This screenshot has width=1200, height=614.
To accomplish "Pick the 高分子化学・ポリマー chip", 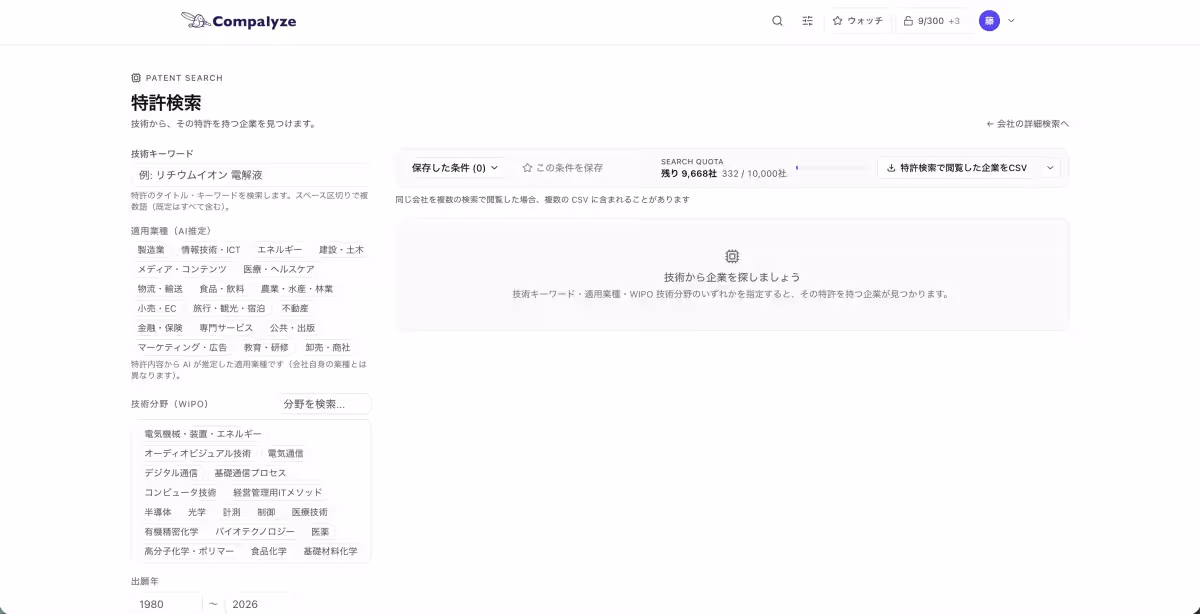I will pyautogui.click(x=189, y=551).
